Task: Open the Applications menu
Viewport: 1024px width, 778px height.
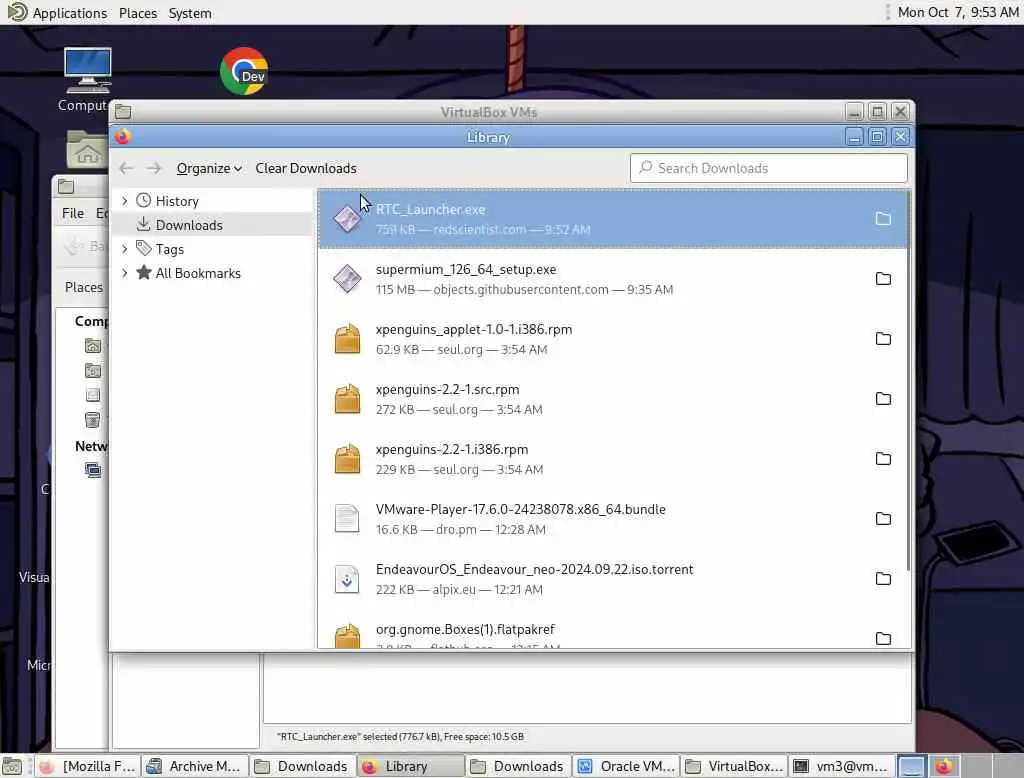Action: (x=69, y=13)
